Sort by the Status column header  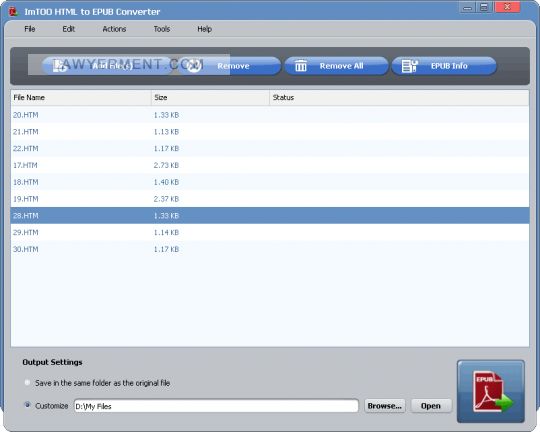(399, 97)
